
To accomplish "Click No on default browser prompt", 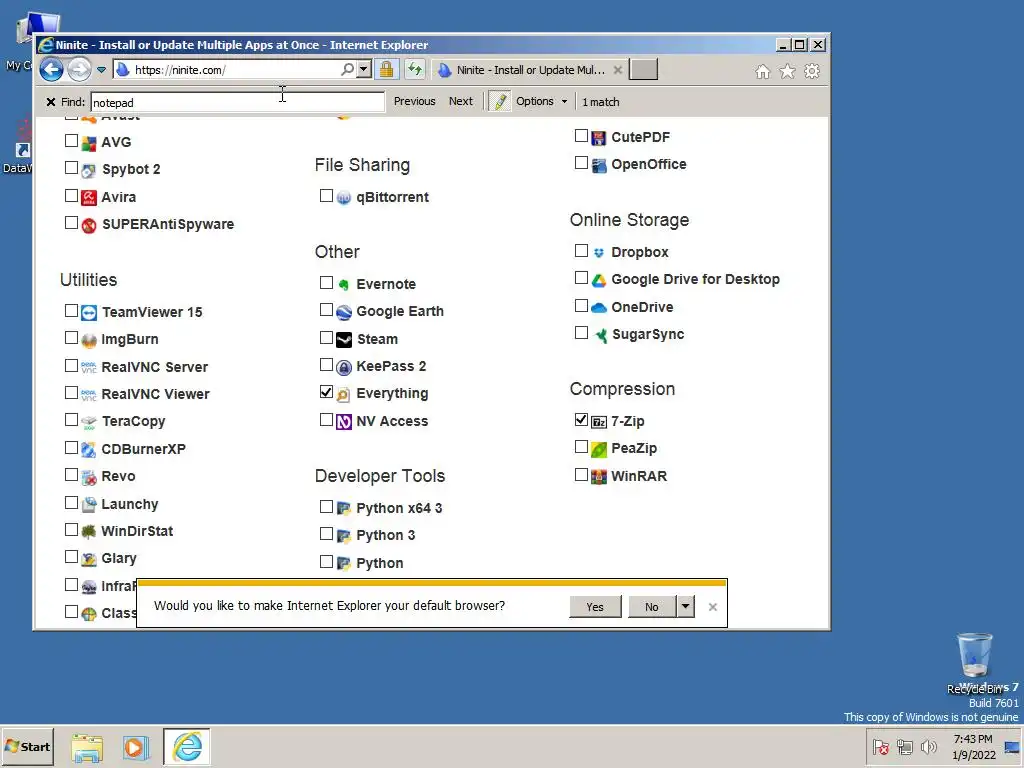I will pos(652,607).
